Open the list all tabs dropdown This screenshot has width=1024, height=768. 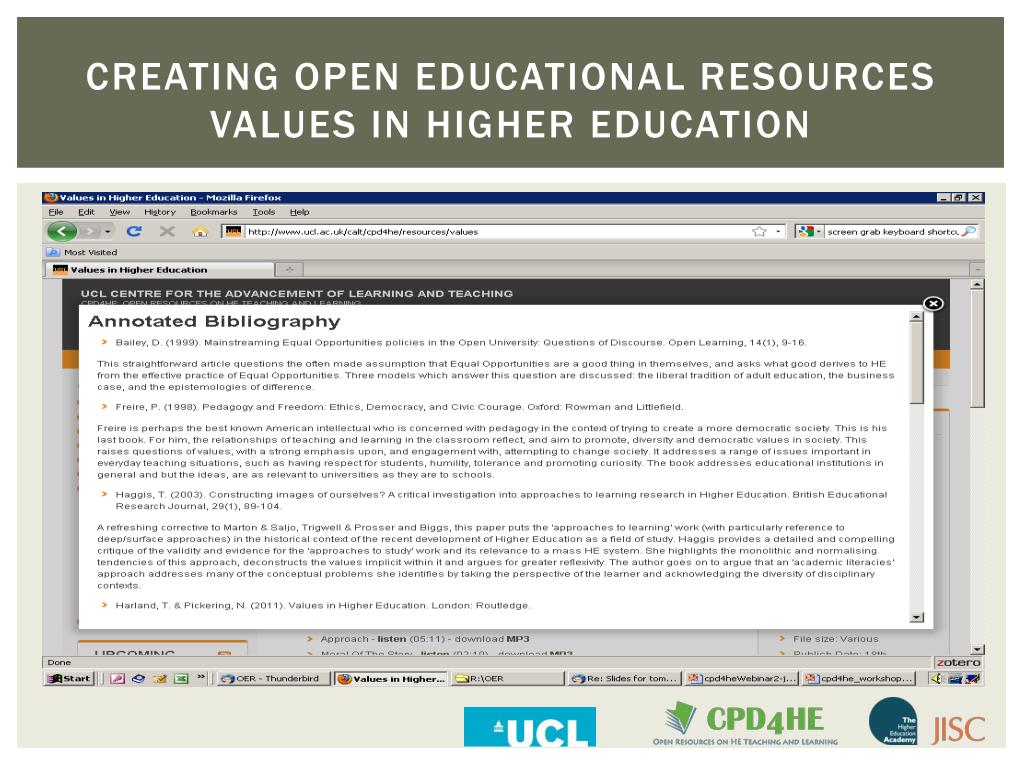click(977, 269)
